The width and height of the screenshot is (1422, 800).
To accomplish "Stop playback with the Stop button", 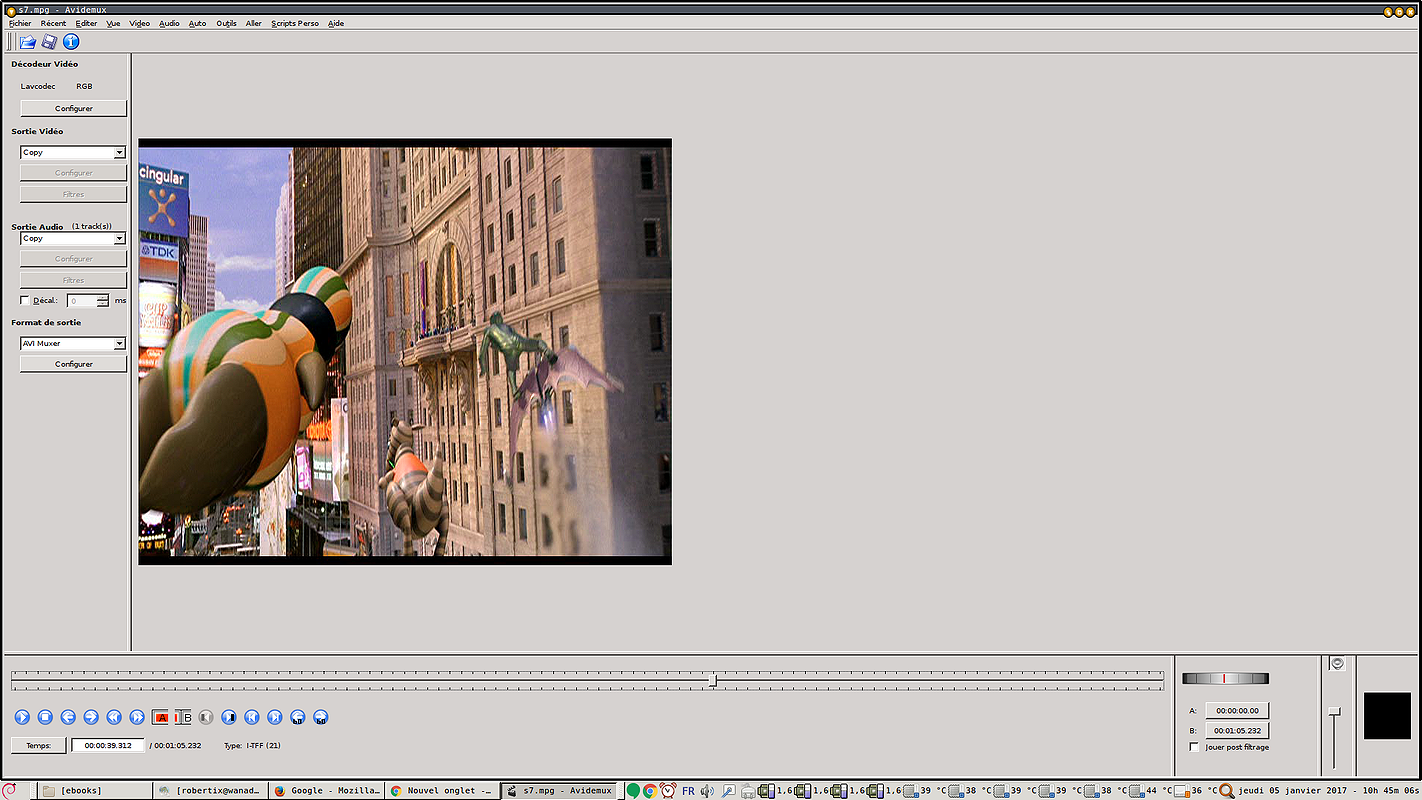I will pos(45,717).
